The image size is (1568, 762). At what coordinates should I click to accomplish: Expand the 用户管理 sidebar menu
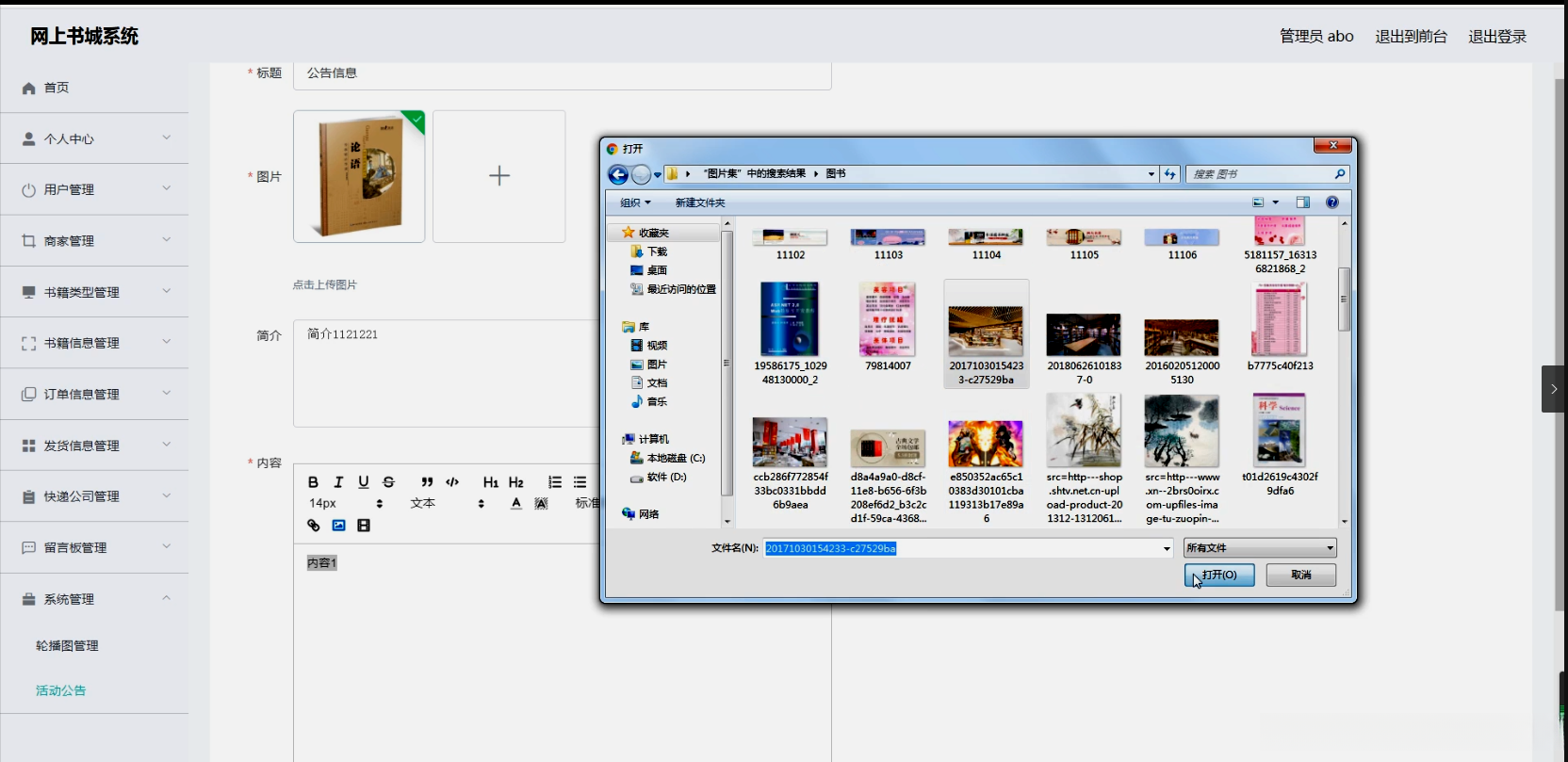coord(94,189)
